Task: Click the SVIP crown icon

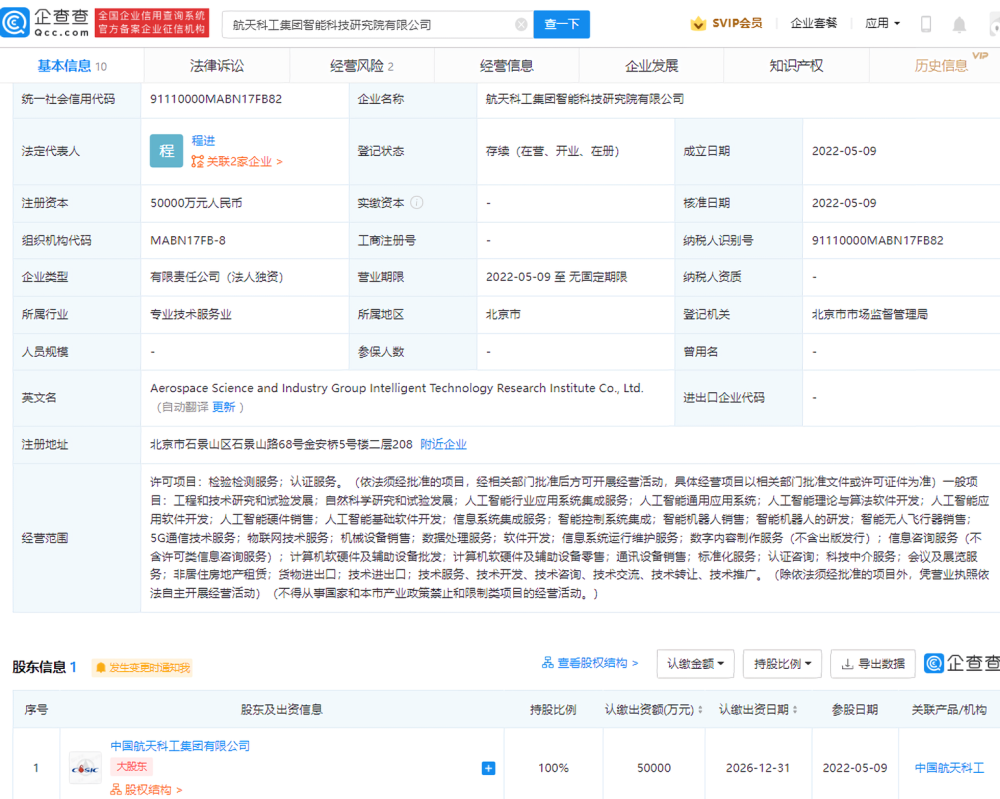Action: 698,24
